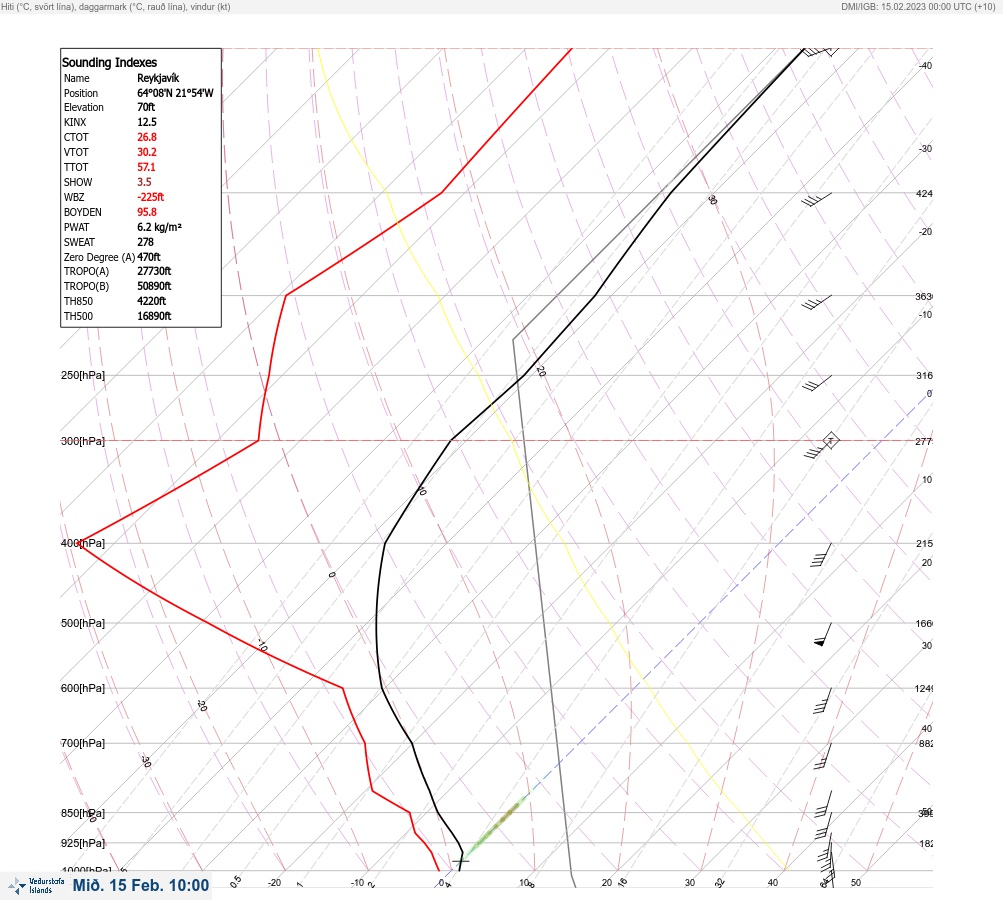
Task: Click the '316' height label on right edge
Action: (924, 375)
